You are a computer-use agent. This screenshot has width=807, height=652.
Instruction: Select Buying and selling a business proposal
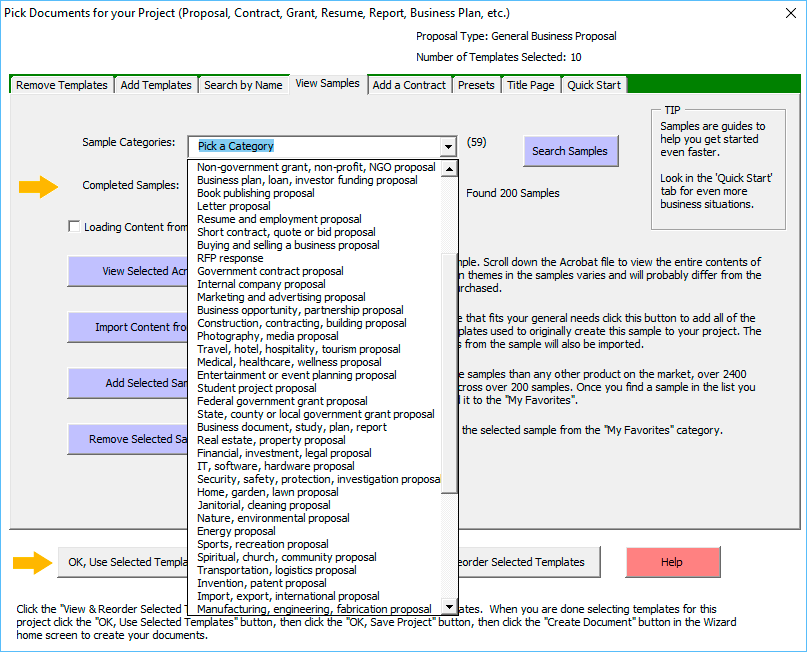pos(315,245)
